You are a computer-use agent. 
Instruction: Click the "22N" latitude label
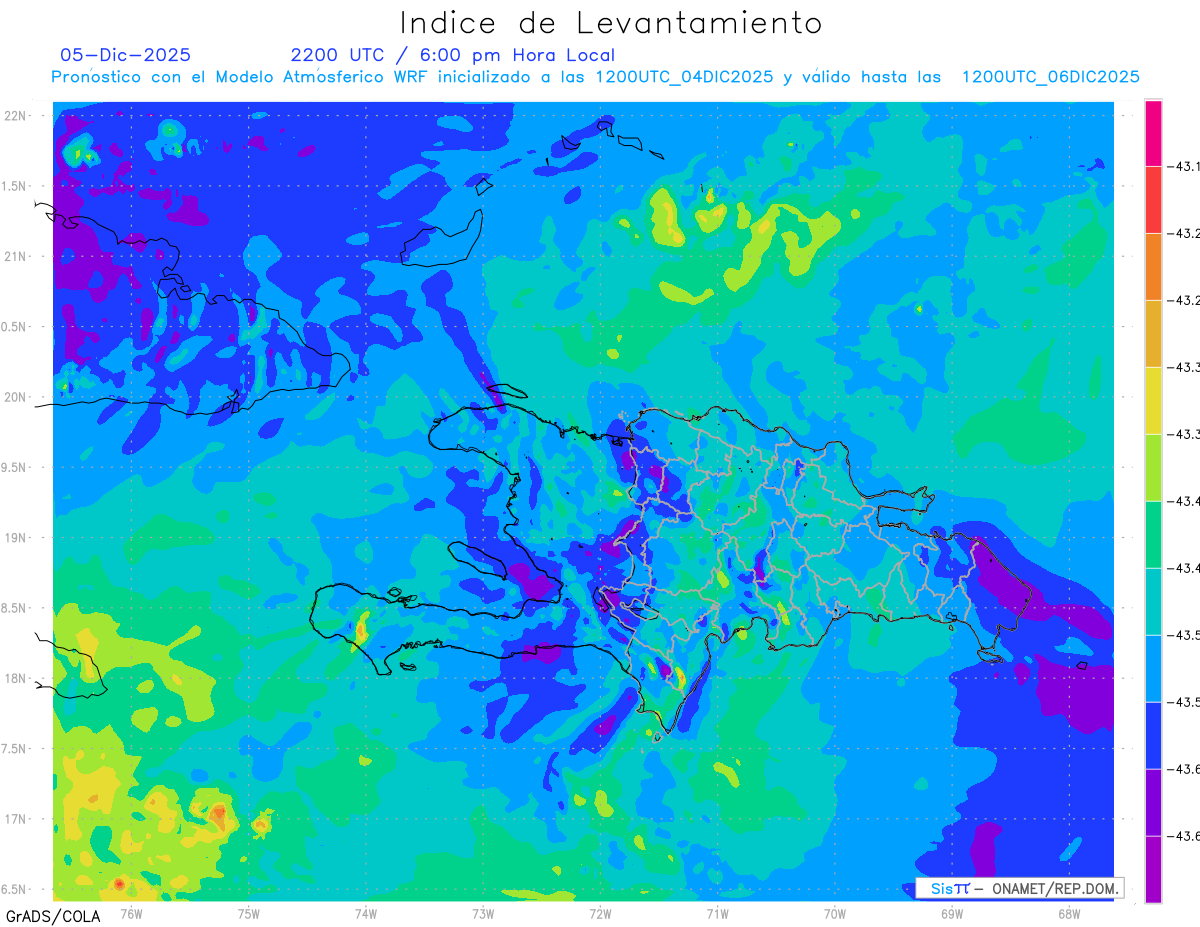coord(16,116)
